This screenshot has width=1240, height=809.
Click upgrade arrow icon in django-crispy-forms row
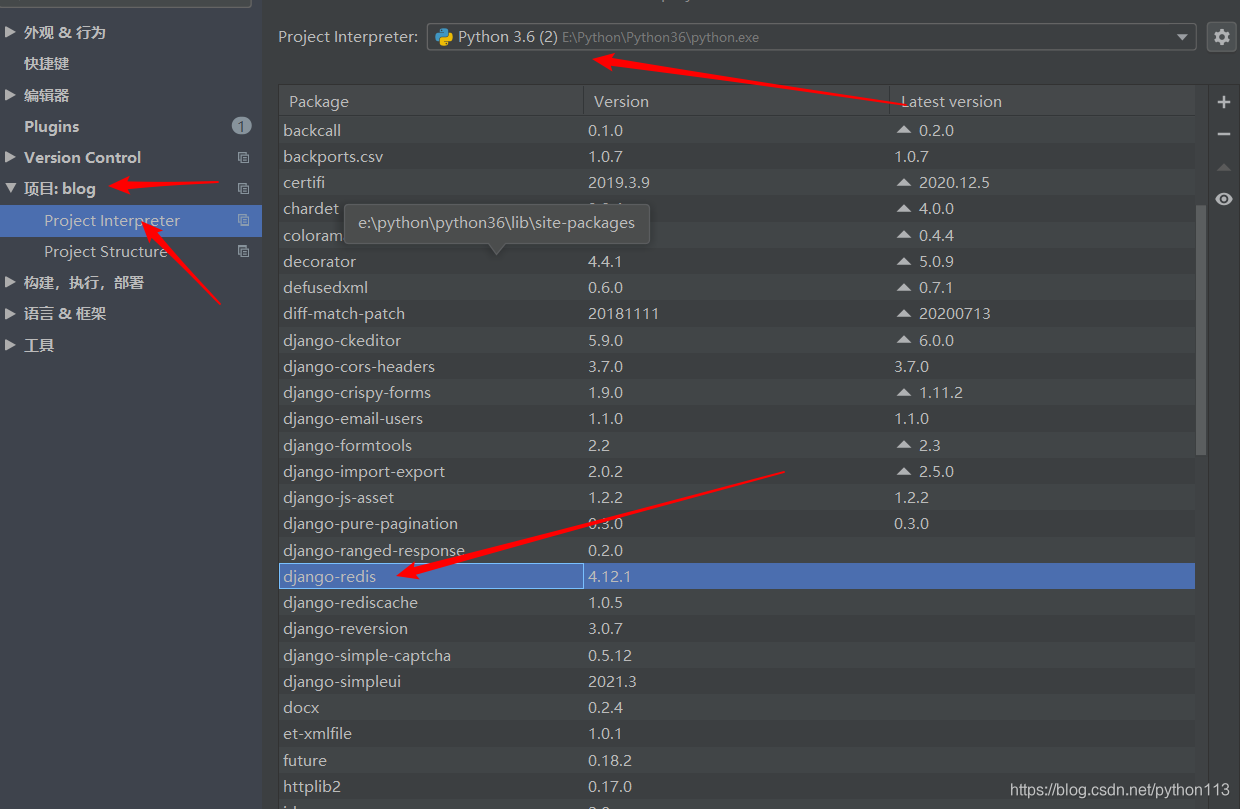904,392
